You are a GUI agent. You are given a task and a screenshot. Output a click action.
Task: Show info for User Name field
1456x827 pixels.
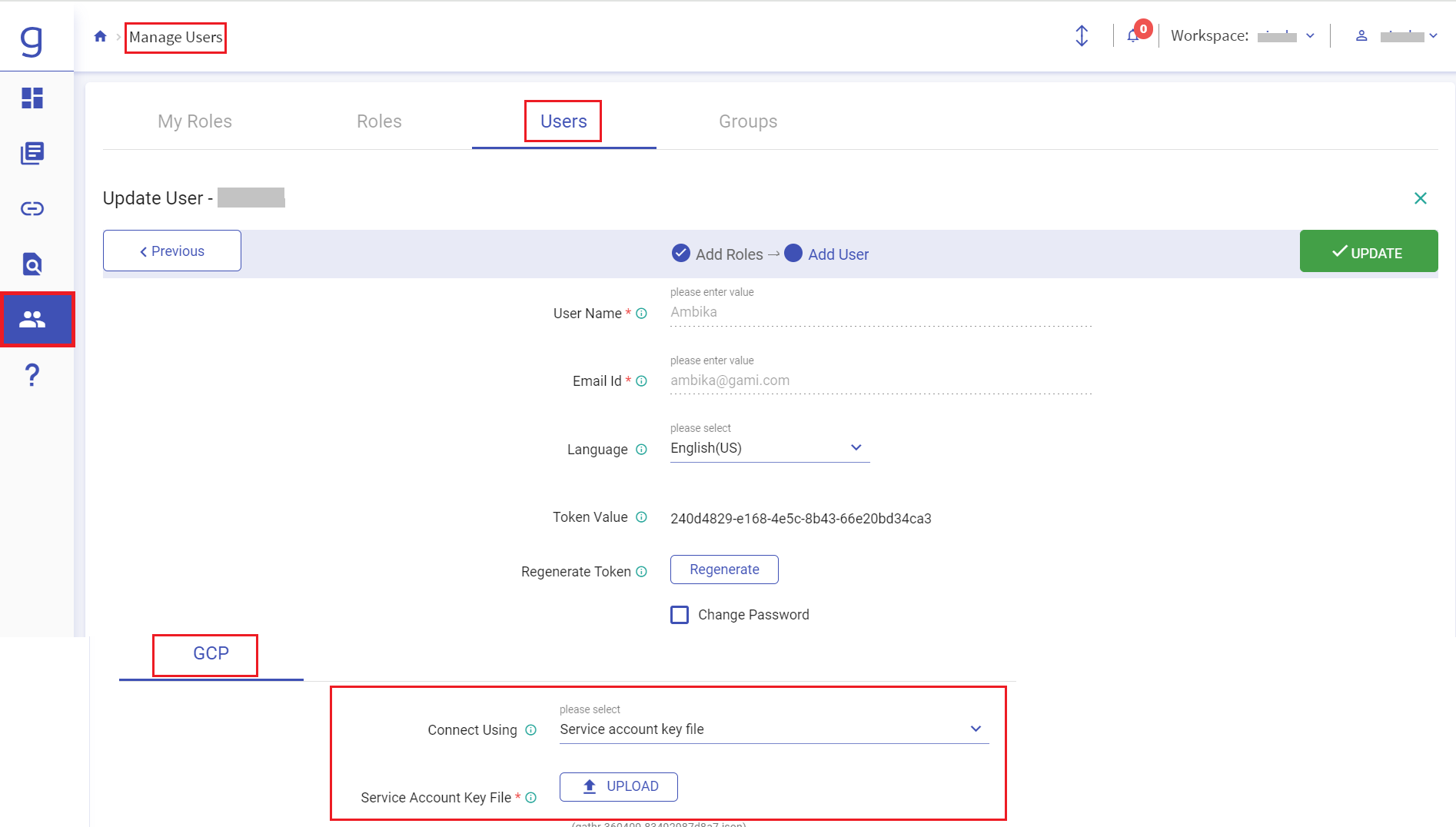[x=642, y=314]
